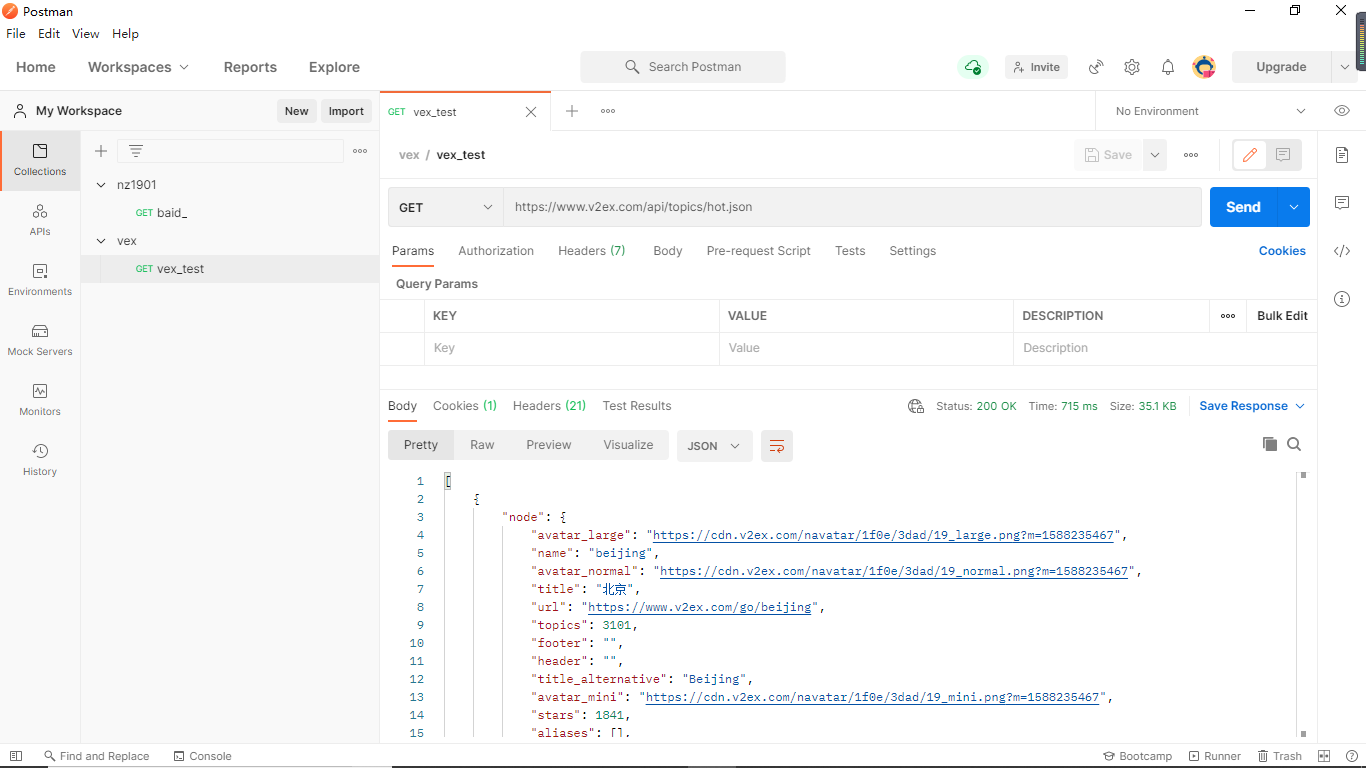
Task: Open the notifications bell icon
Action: point(1168,67)
